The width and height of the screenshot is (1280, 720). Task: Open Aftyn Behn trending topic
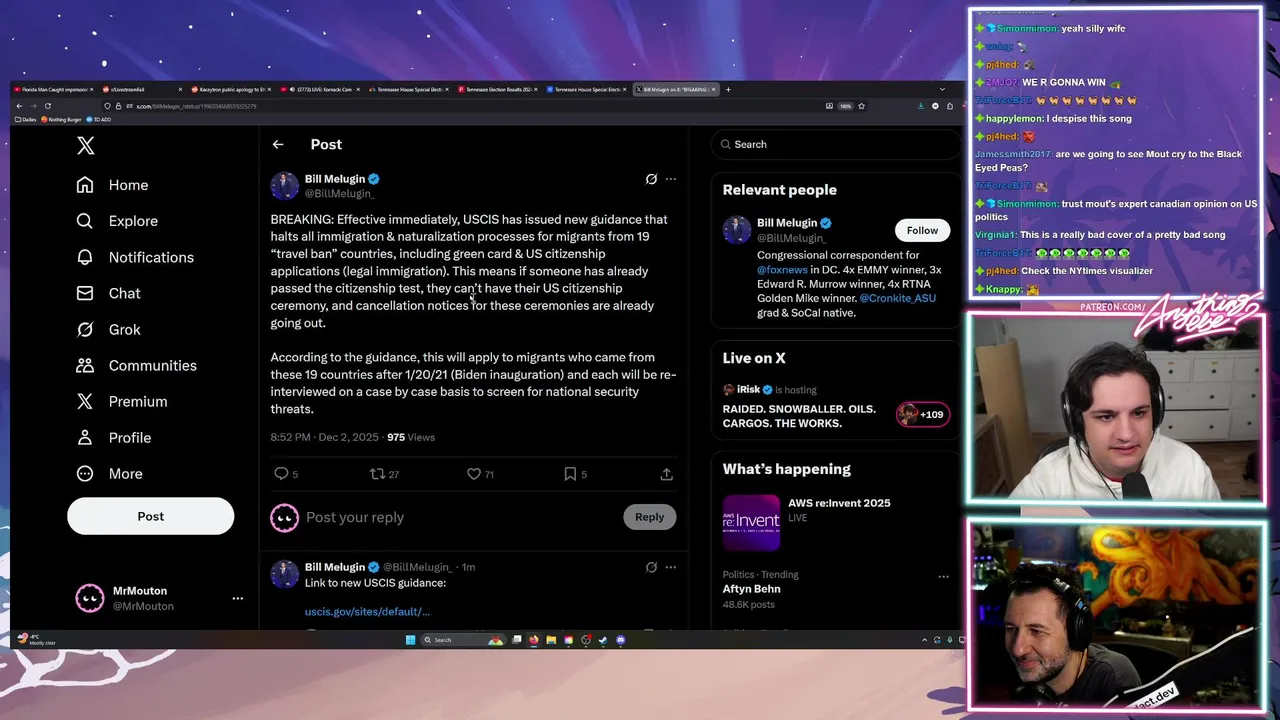coord(752,589)
